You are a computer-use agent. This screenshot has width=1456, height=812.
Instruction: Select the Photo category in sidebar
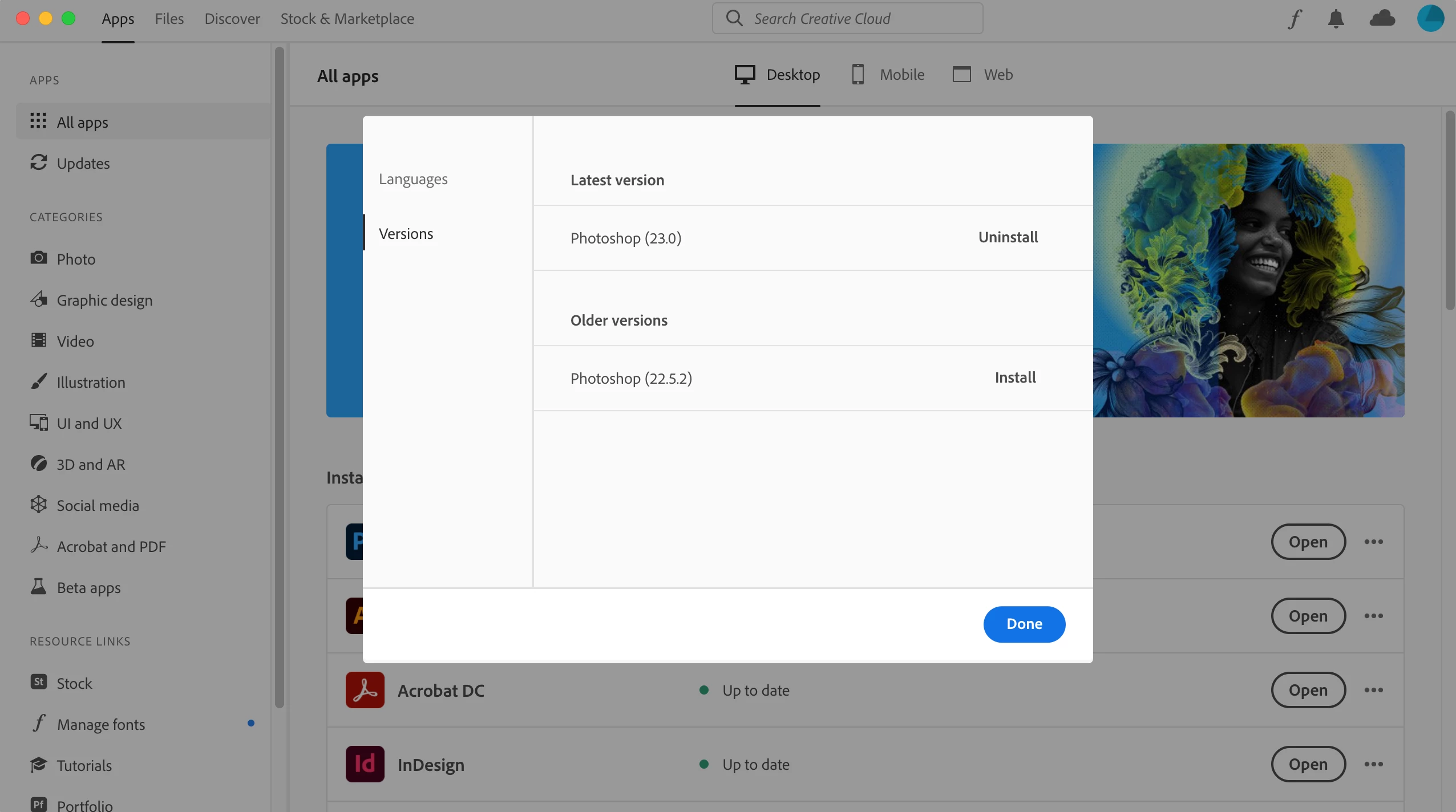(x=76, y=259)
